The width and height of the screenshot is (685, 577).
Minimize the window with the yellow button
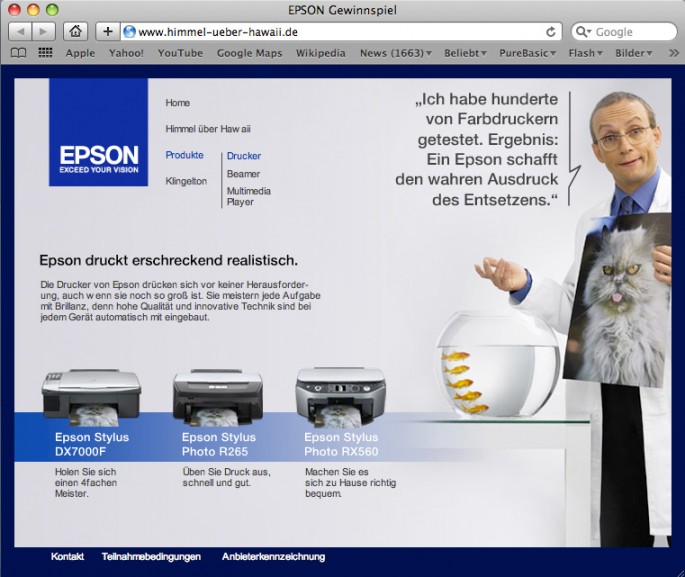coord(33,10)
